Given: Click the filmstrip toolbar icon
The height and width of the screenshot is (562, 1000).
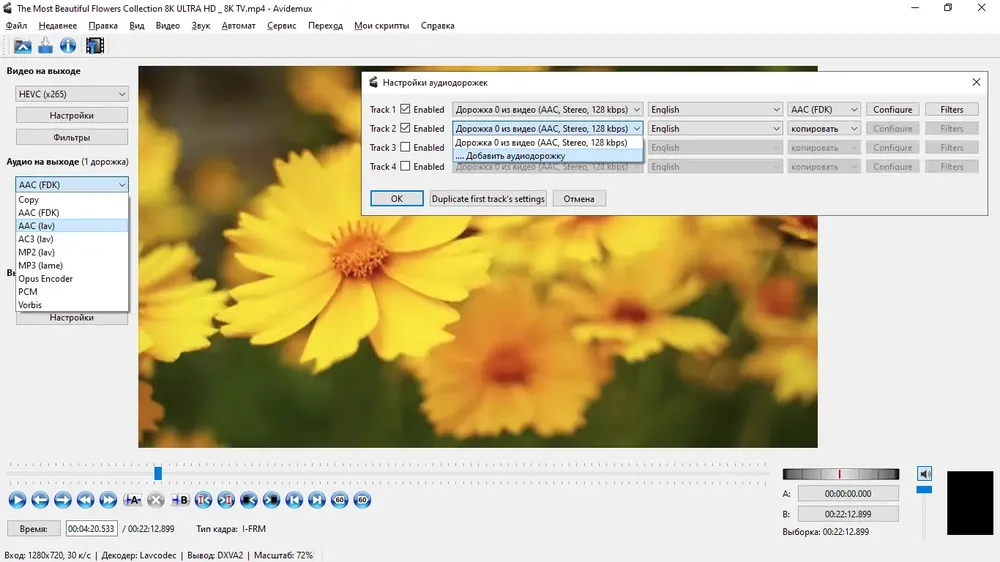Looking at the screenshot, I should click(x=95, y=45).
